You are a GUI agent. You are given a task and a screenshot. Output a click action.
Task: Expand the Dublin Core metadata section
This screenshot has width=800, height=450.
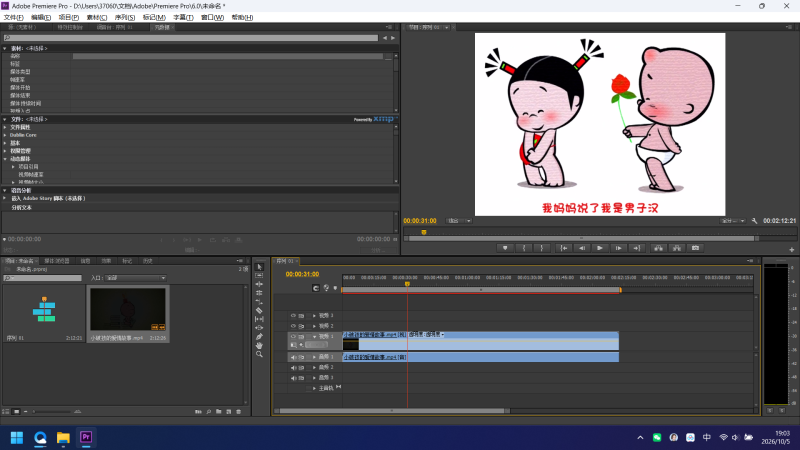point(5,135)
